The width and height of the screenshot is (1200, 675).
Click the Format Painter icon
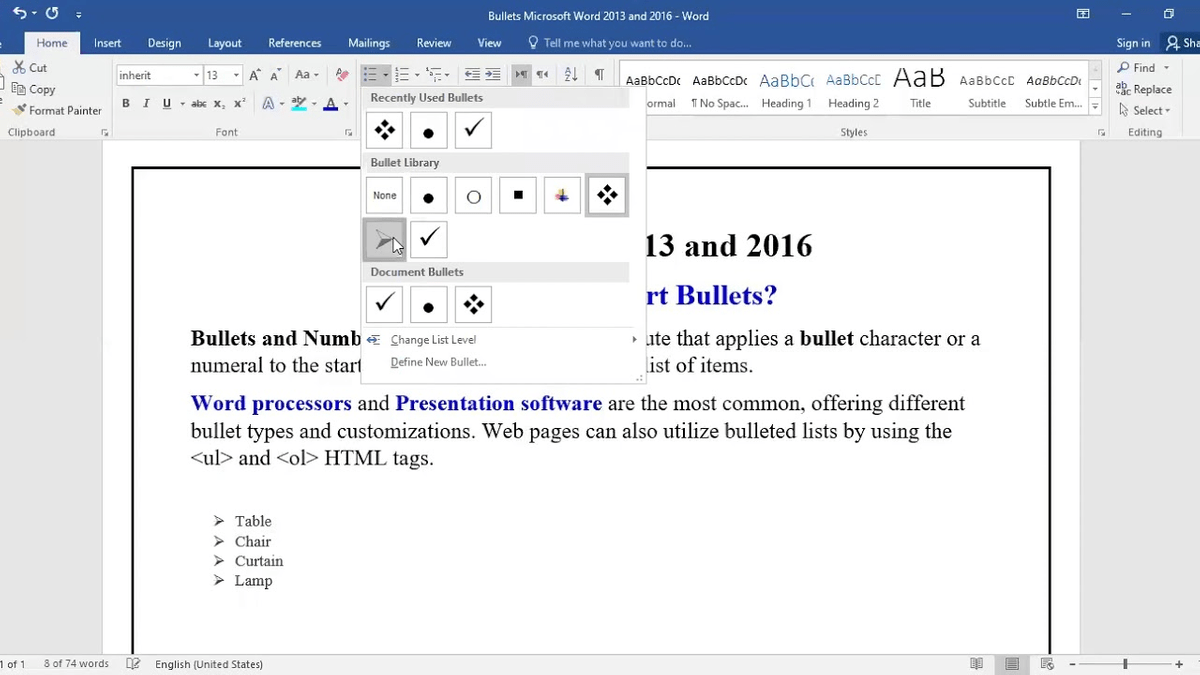19,110
